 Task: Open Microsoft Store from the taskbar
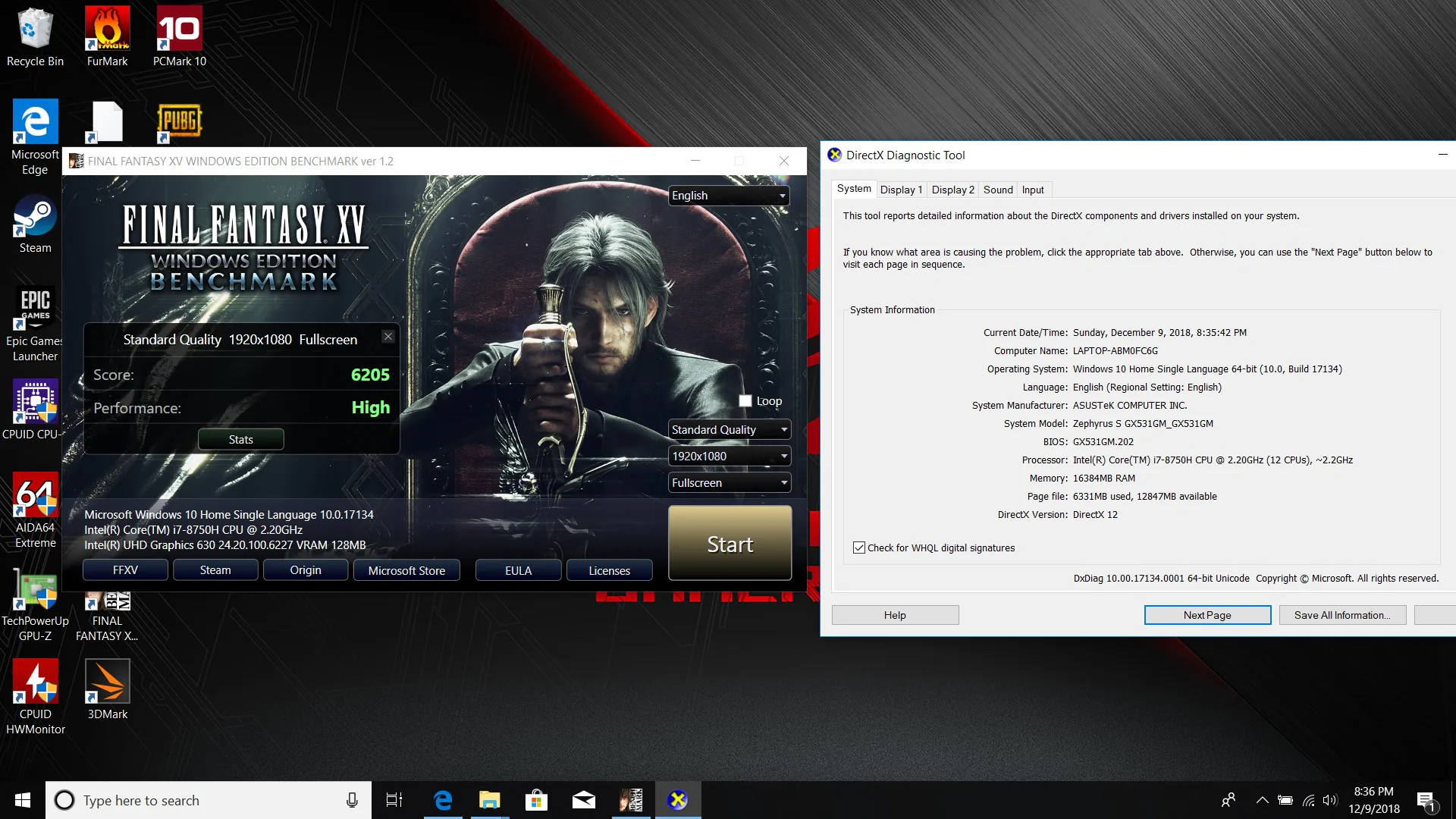point(536,800)
